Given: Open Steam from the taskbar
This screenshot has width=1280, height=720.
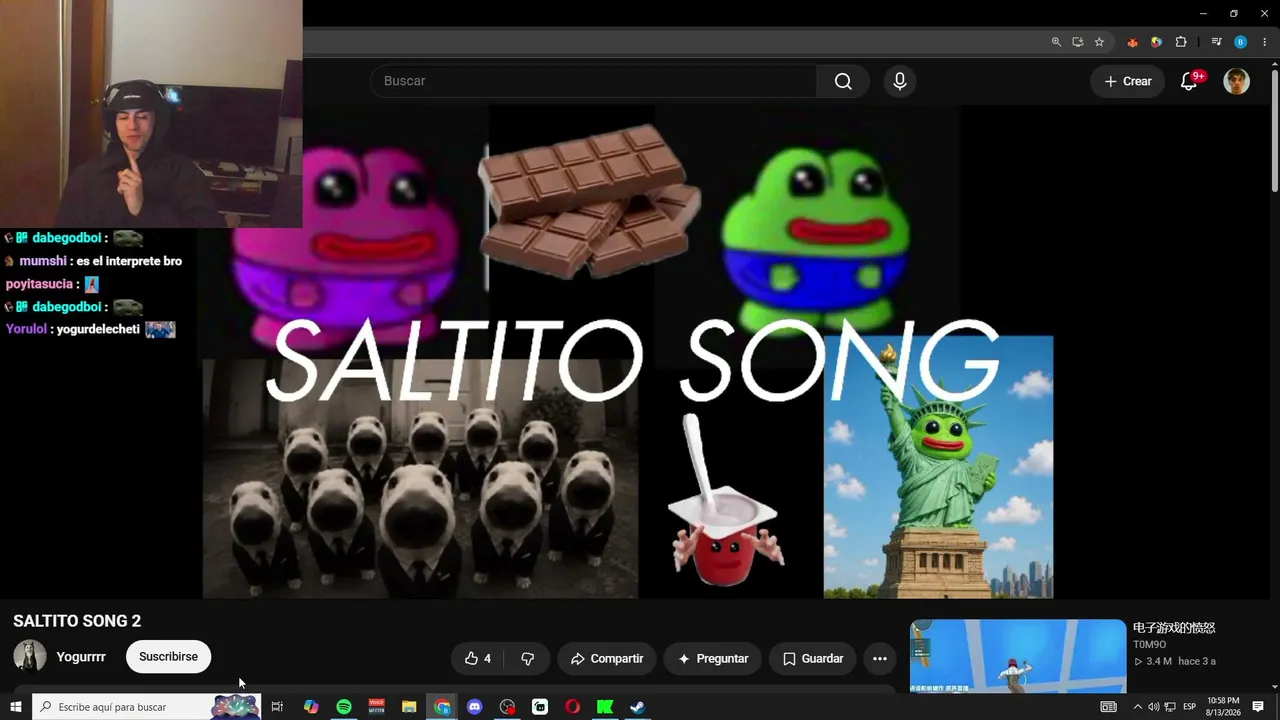Looking at the screenshot, I should point(637,707).
